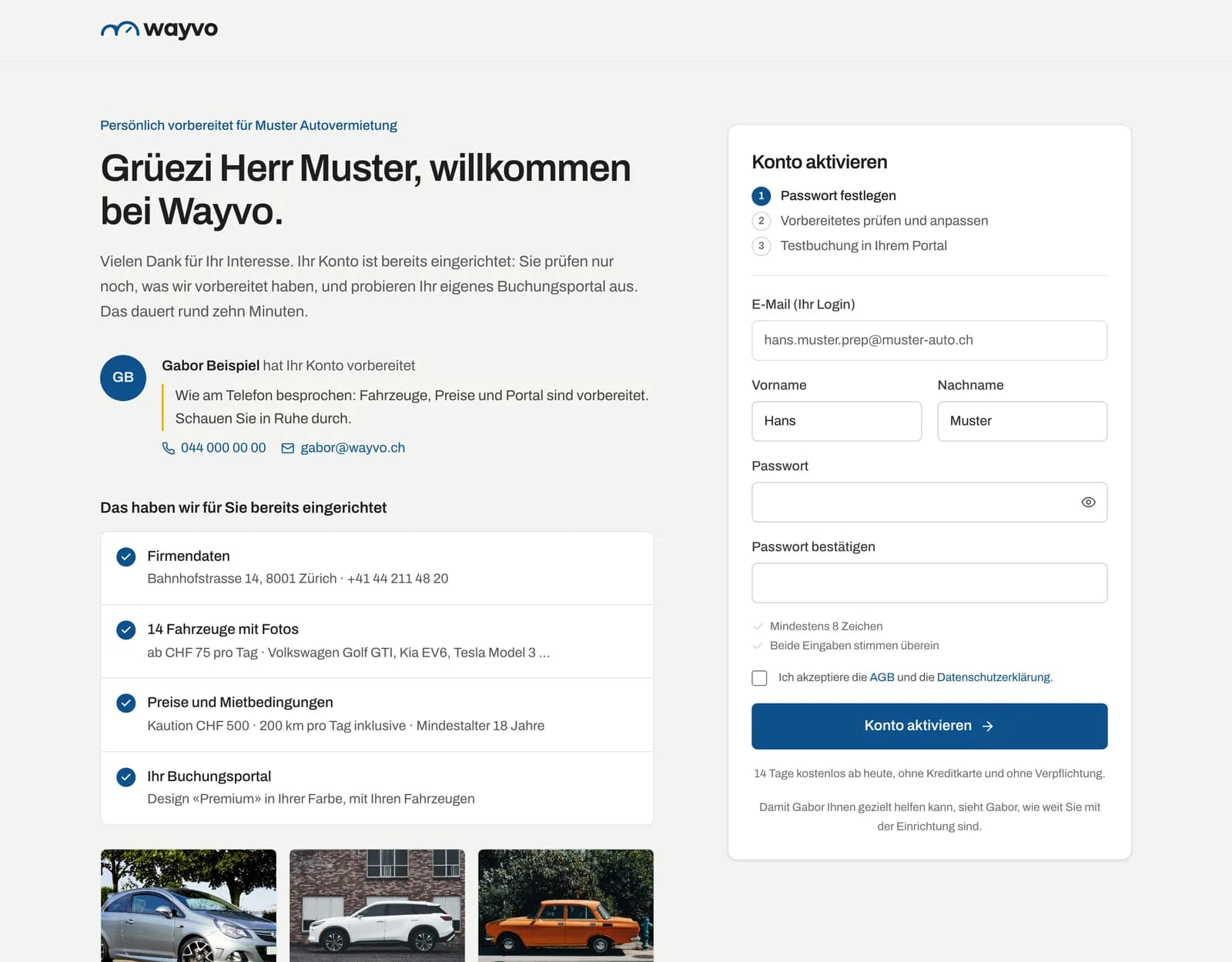Click step 3 circle icon
The image size is (1232, 962).
(762, 246)
